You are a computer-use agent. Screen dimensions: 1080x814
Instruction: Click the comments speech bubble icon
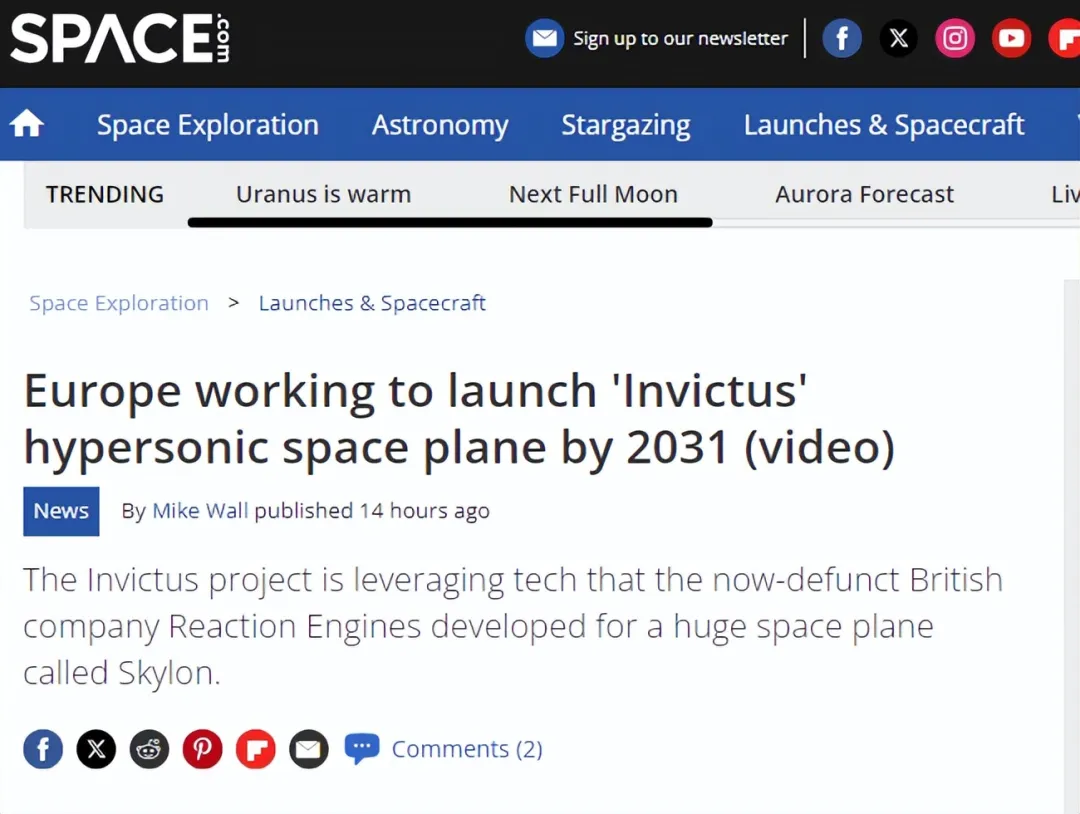click(362, 749)
